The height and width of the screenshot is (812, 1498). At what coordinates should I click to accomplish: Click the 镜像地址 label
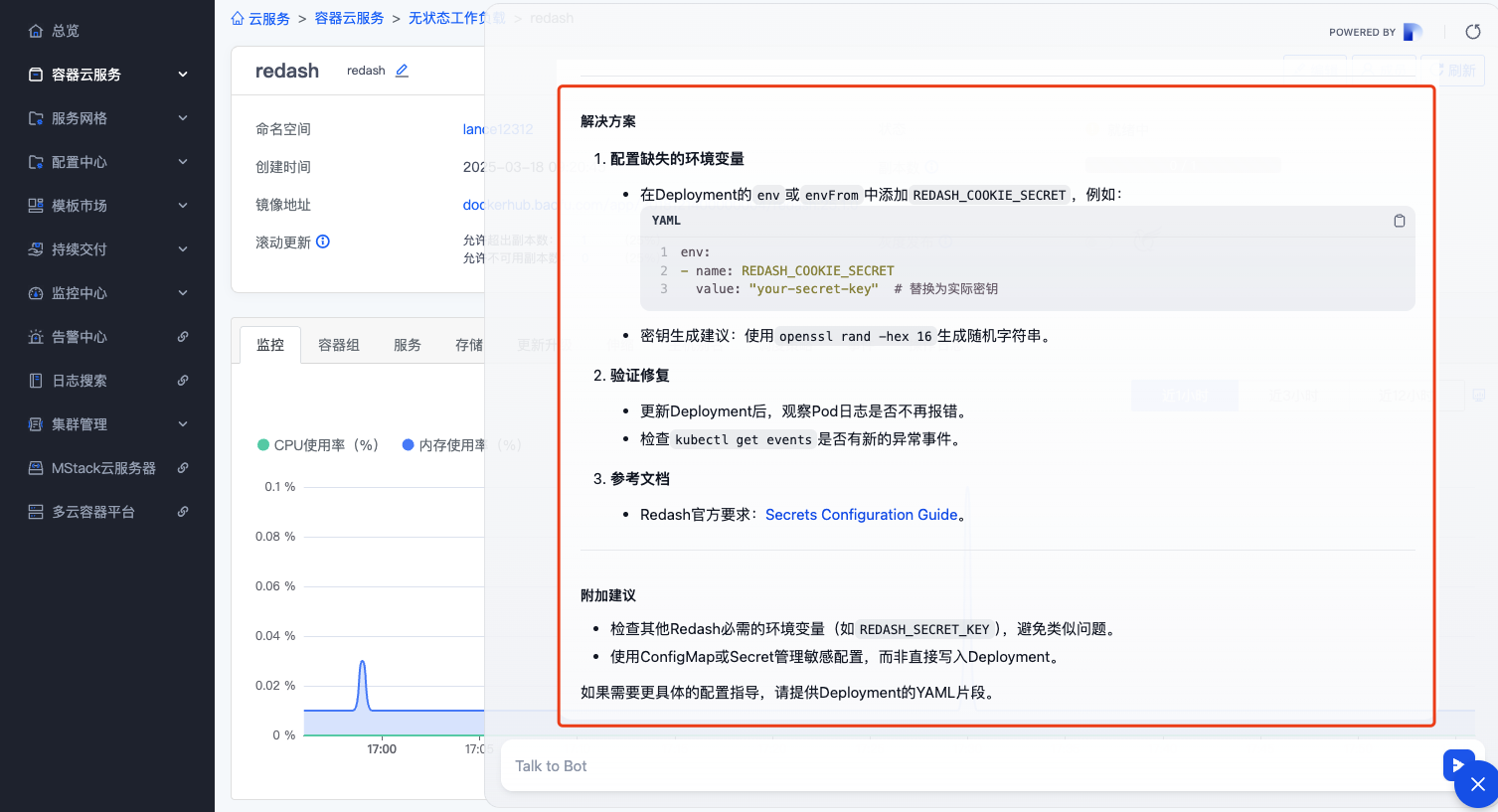click(x=283, y=205)
